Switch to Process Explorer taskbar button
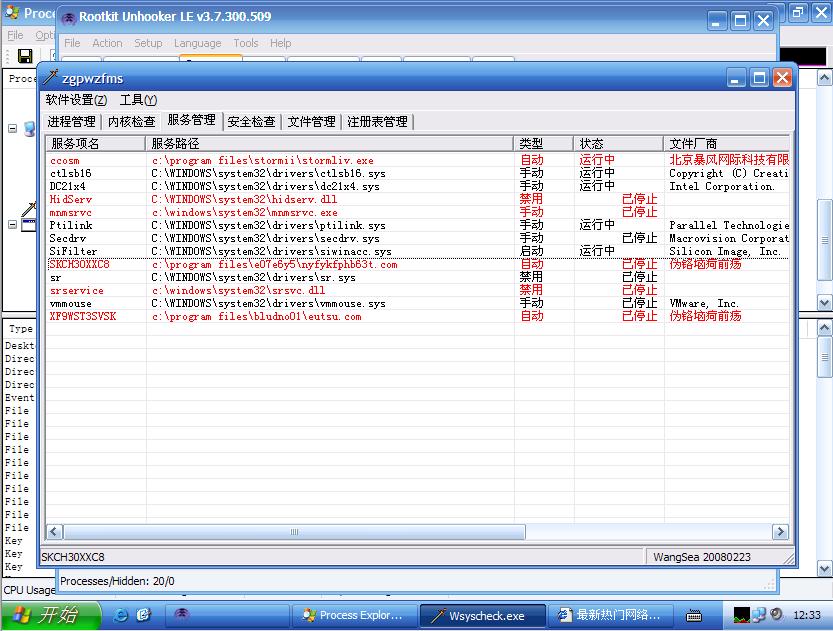The image size is (833, 631). (x=355, y=615)
